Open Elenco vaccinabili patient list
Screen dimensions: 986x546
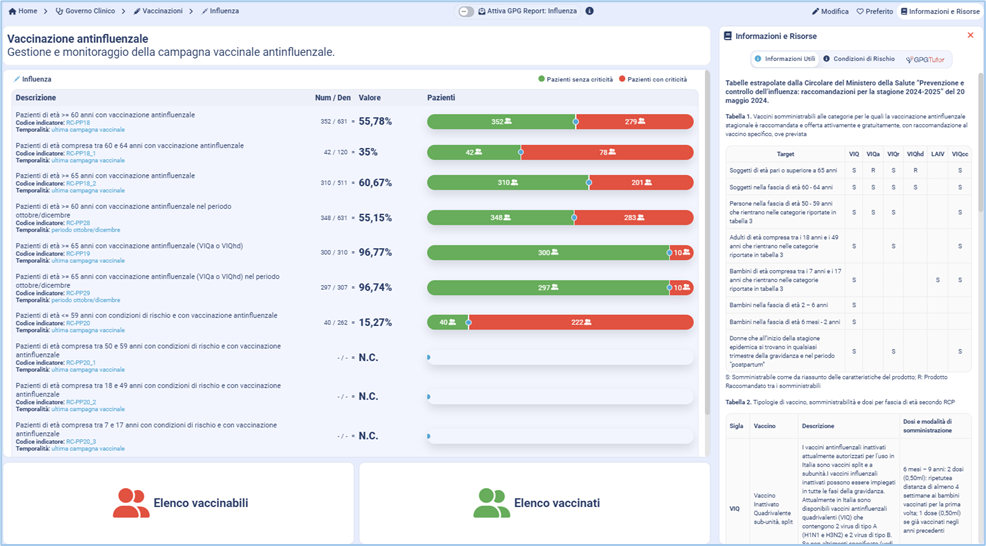point(180,503)
